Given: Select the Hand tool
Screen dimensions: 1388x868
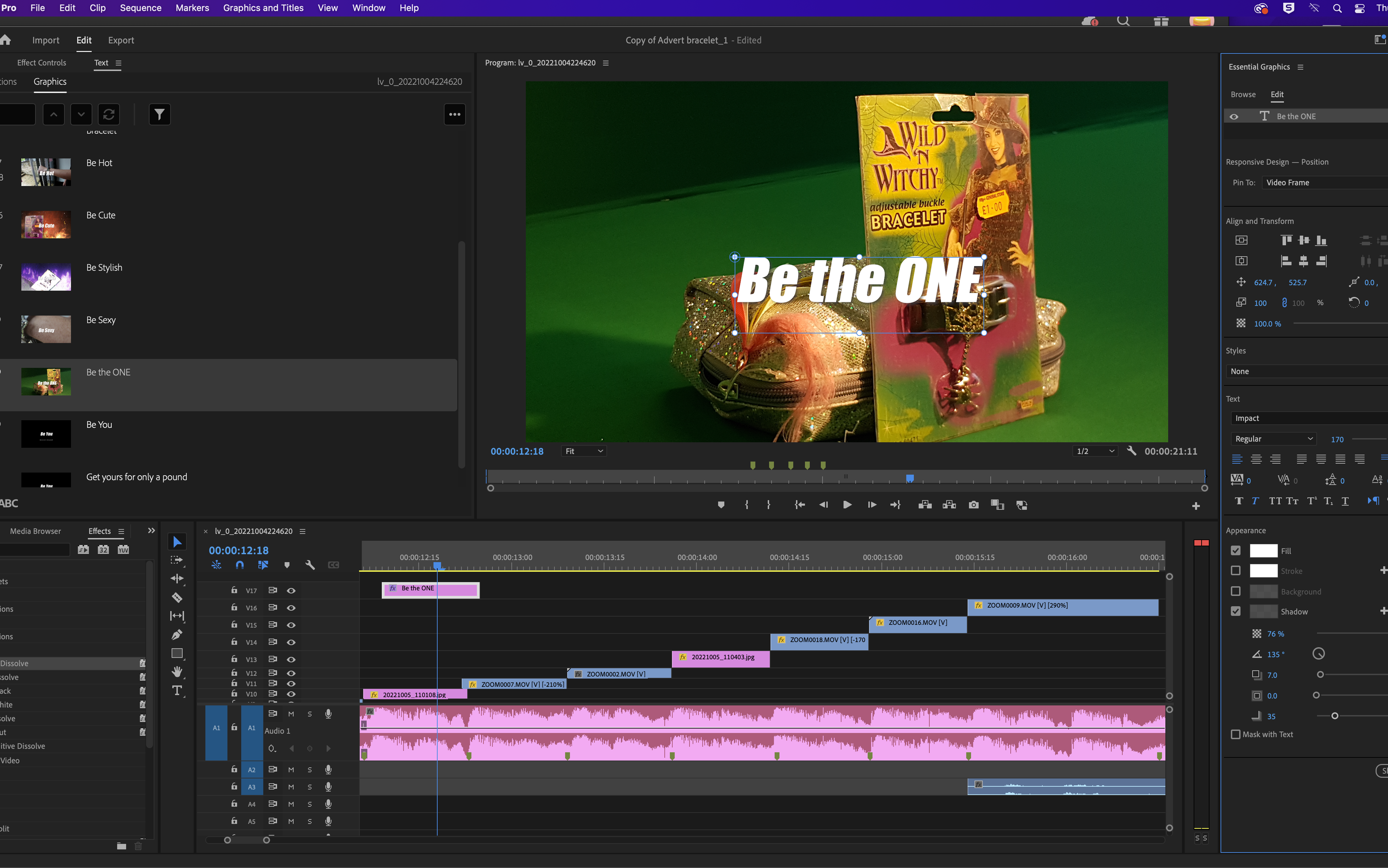Looking at the screenshot, I should [177, 672].
